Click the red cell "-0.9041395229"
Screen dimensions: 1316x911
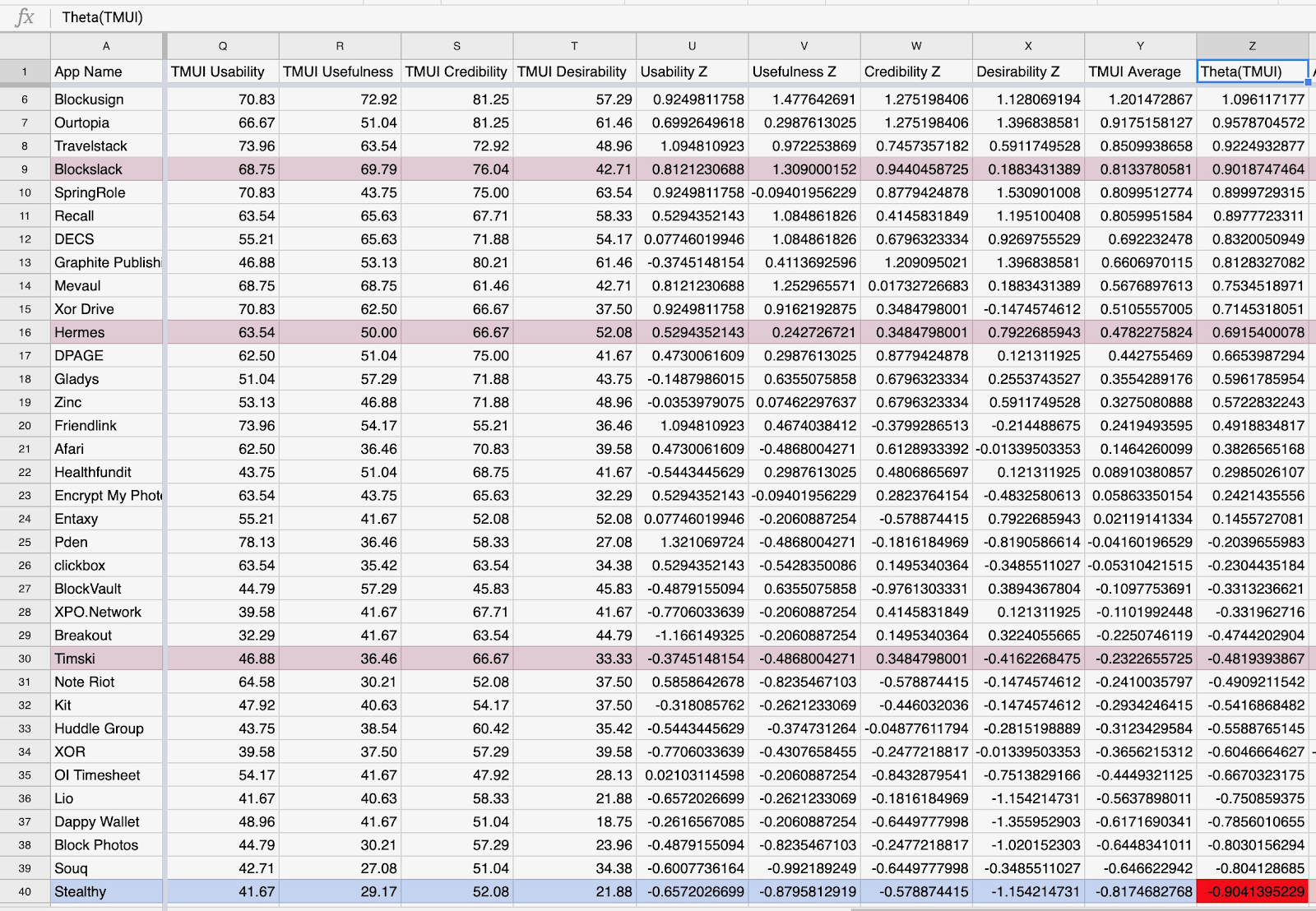[1252, 892]
